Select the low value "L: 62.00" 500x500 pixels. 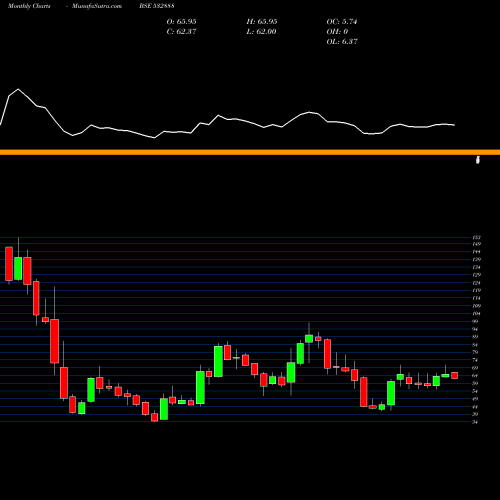tap(261, 31)
